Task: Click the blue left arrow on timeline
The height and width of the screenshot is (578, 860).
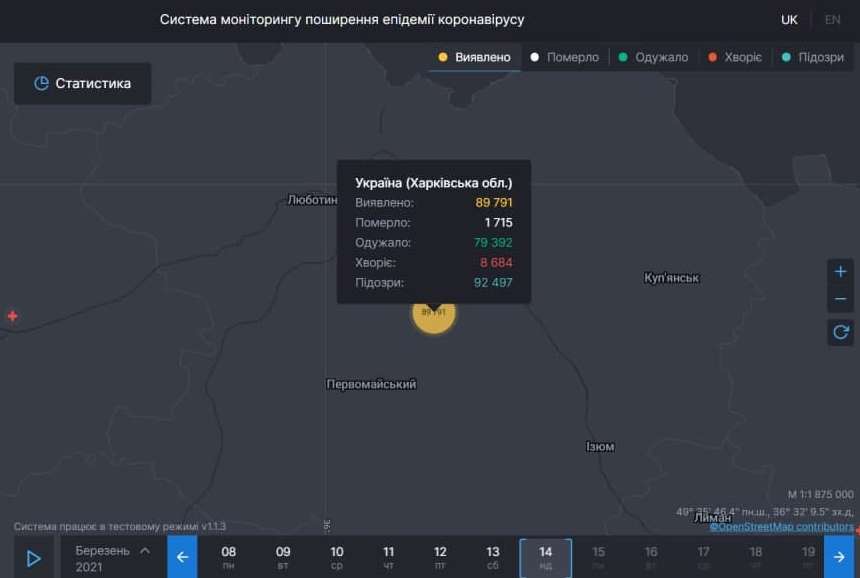Action: click(182, 557)
